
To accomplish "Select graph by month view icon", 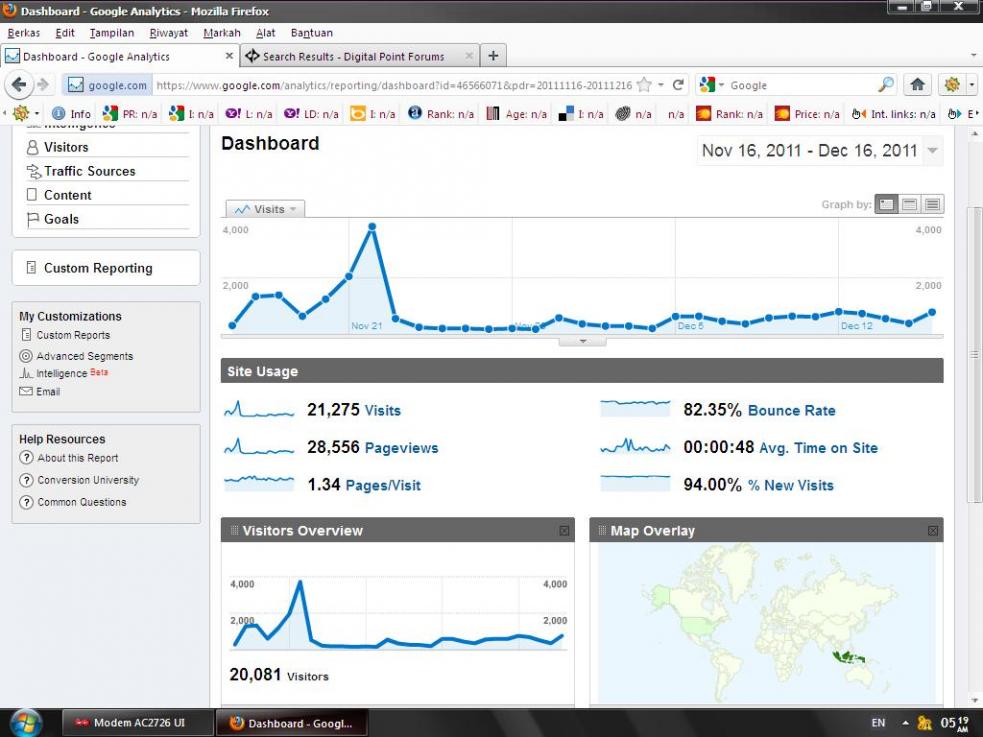I will click(x=932, y=204).
